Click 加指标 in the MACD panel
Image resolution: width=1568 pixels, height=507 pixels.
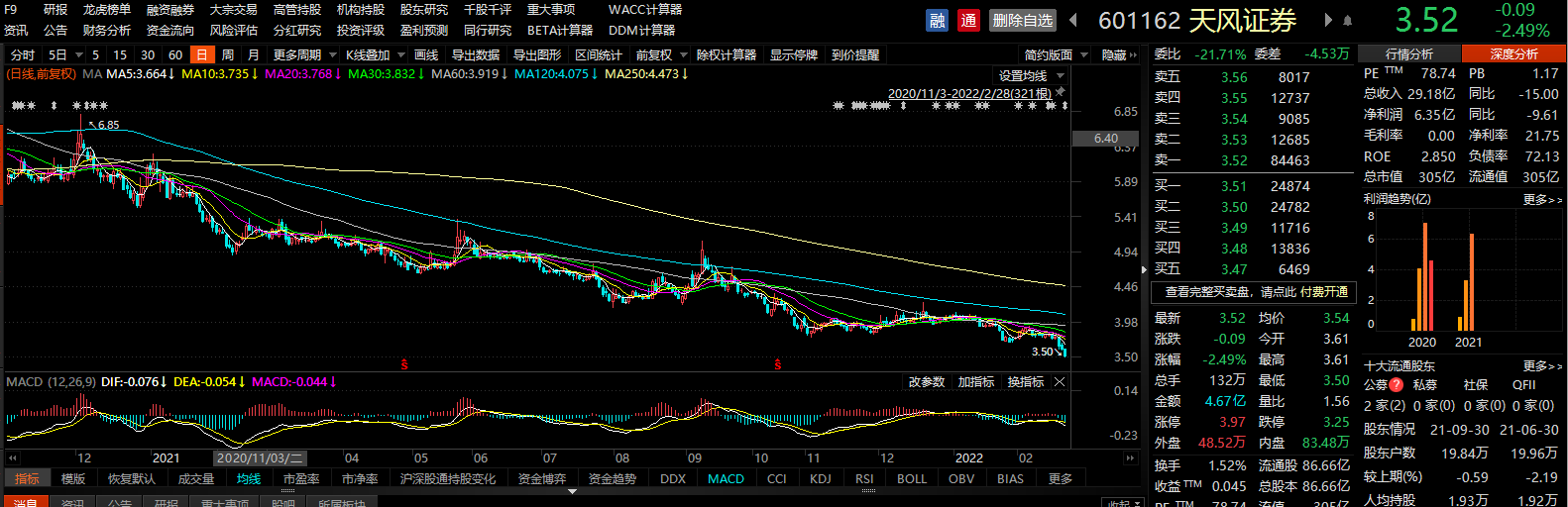tap(976, 382)
